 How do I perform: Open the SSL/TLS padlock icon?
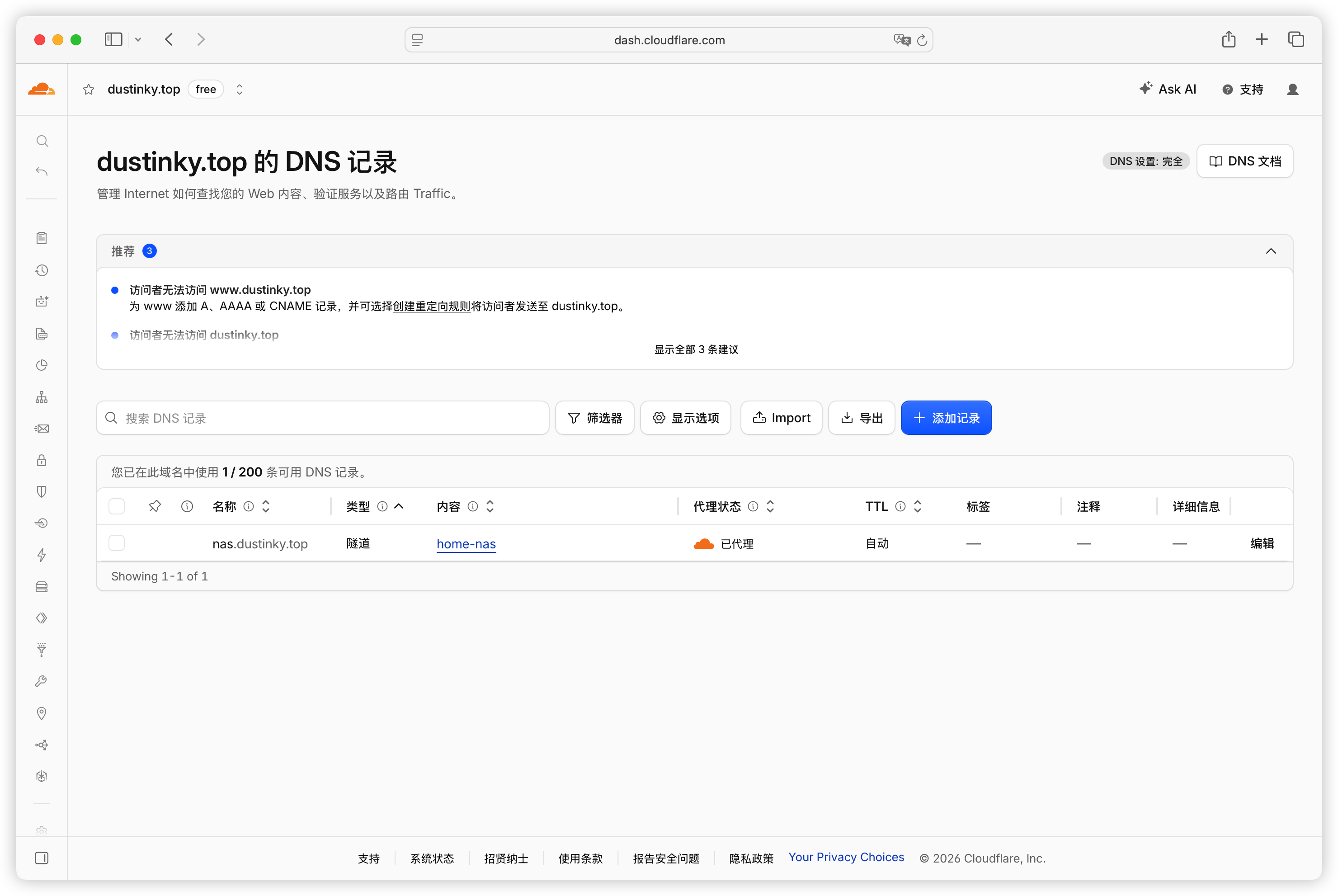point(42,460)
